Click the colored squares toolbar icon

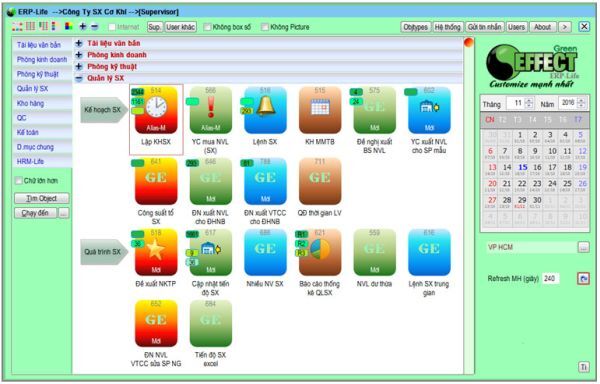[x=69, y=26]
